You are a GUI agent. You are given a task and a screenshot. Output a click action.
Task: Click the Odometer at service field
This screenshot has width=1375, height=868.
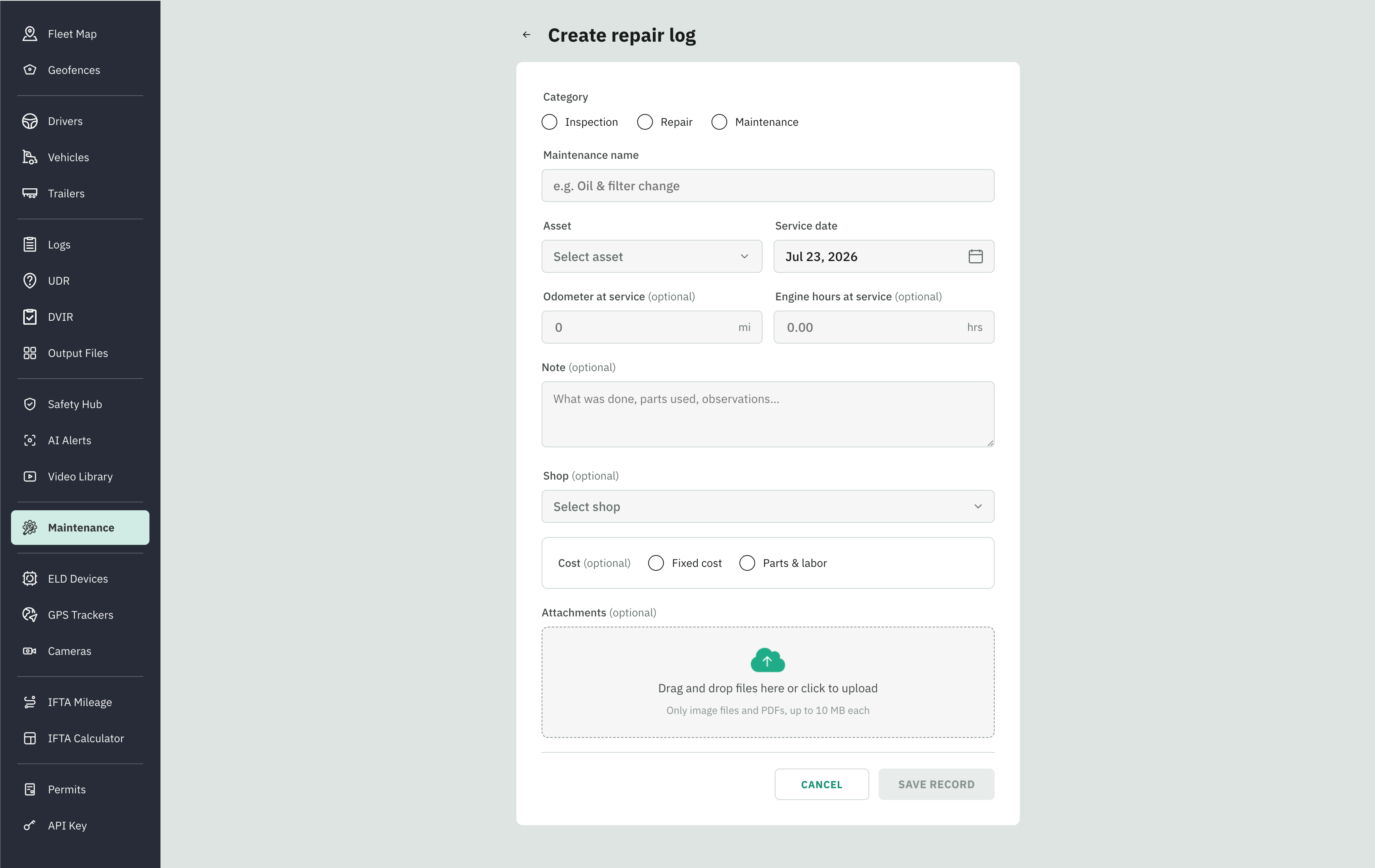tap(652, 327)
